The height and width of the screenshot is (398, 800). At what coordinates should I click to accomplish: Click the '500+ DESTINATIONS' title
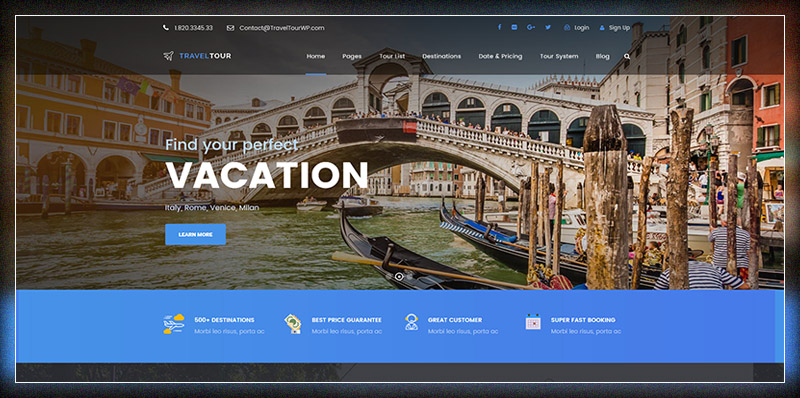(x=224, y=320)
